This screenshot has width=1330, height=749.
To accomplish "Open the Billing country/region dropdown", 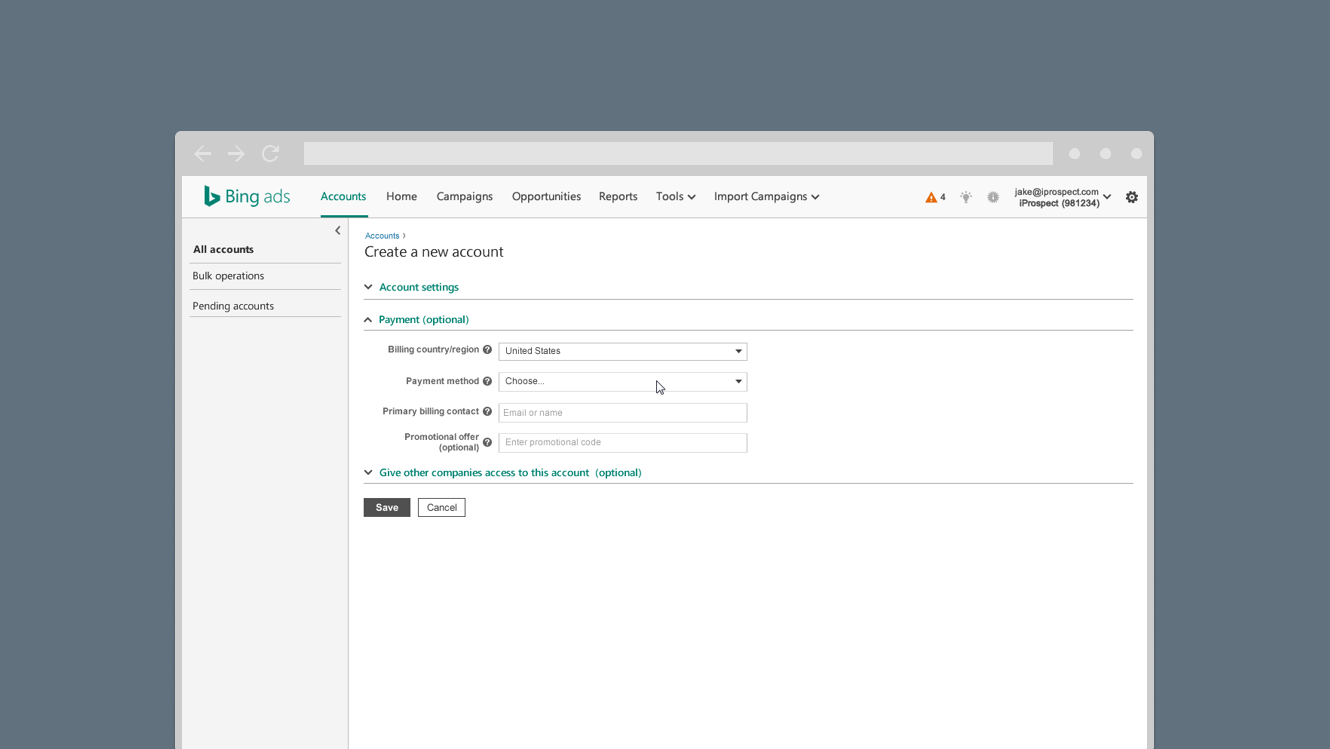I will coord(622,351).
